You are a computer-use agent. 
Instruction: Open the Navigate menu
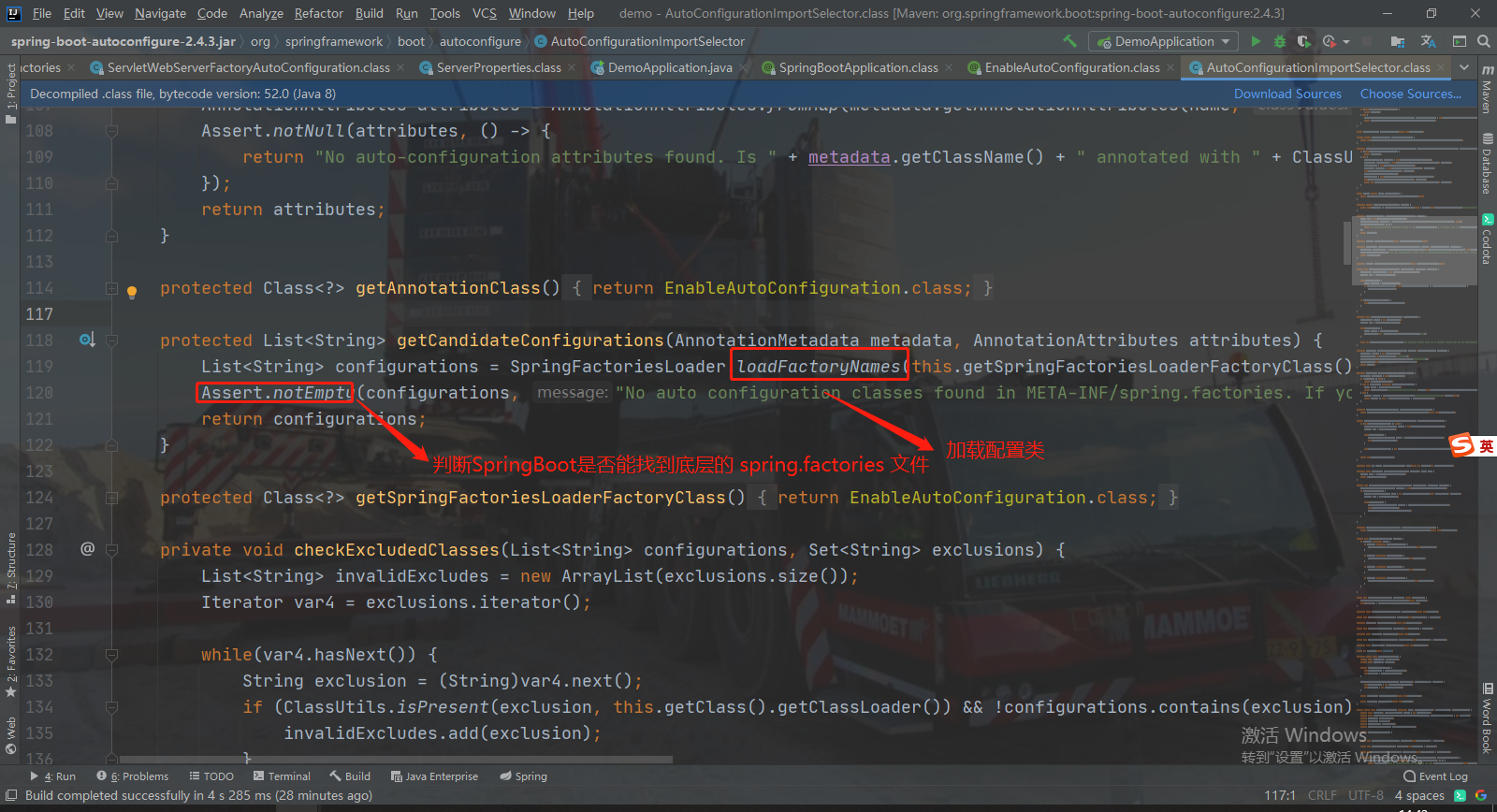pos(160,13)
